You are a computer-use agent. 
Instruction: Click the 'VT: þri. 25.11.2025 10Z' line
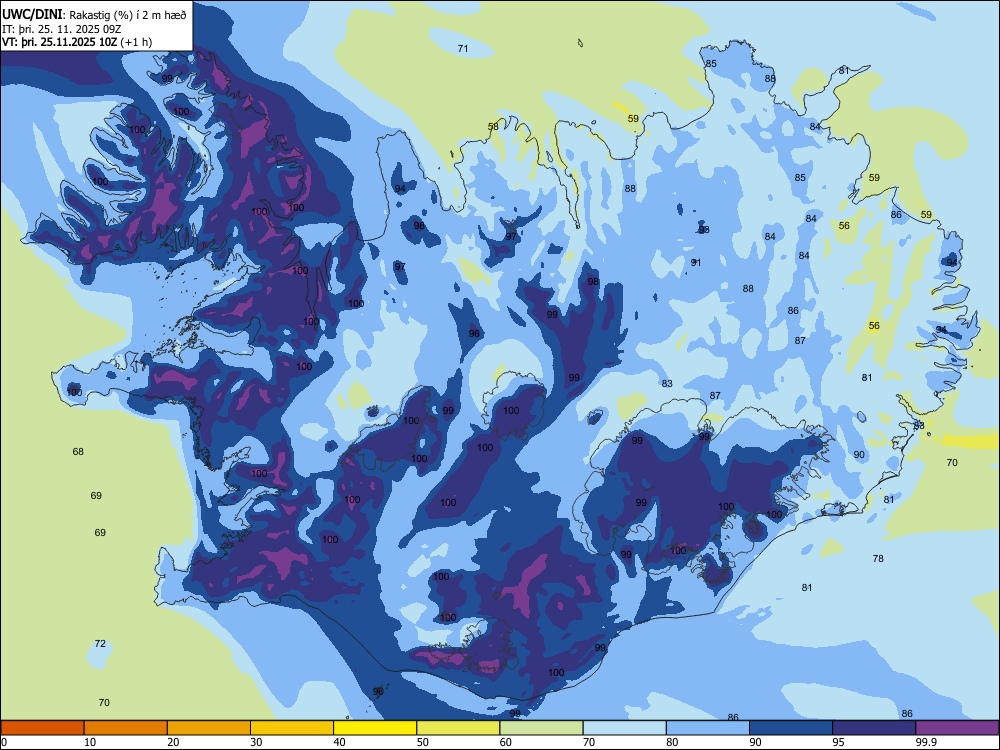pyautogui.click(x=60, y=42)
